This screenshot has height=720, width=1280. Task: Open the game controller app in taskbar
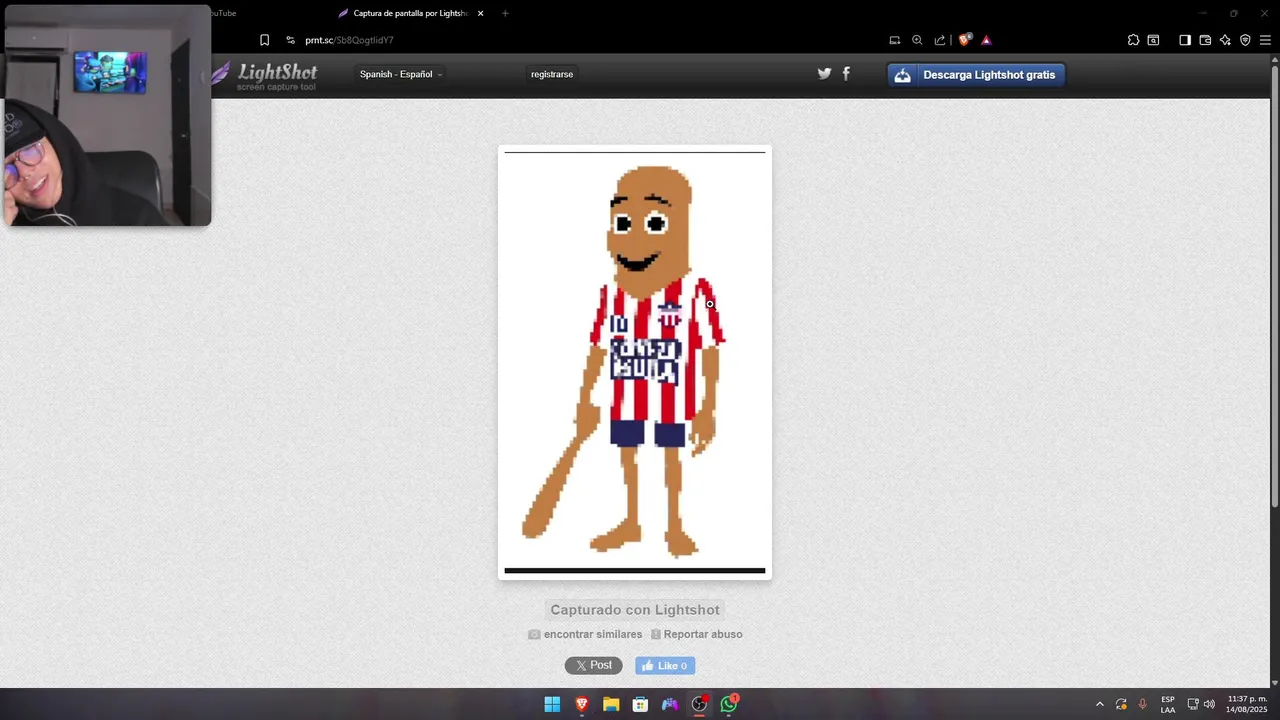pos(670,704)
